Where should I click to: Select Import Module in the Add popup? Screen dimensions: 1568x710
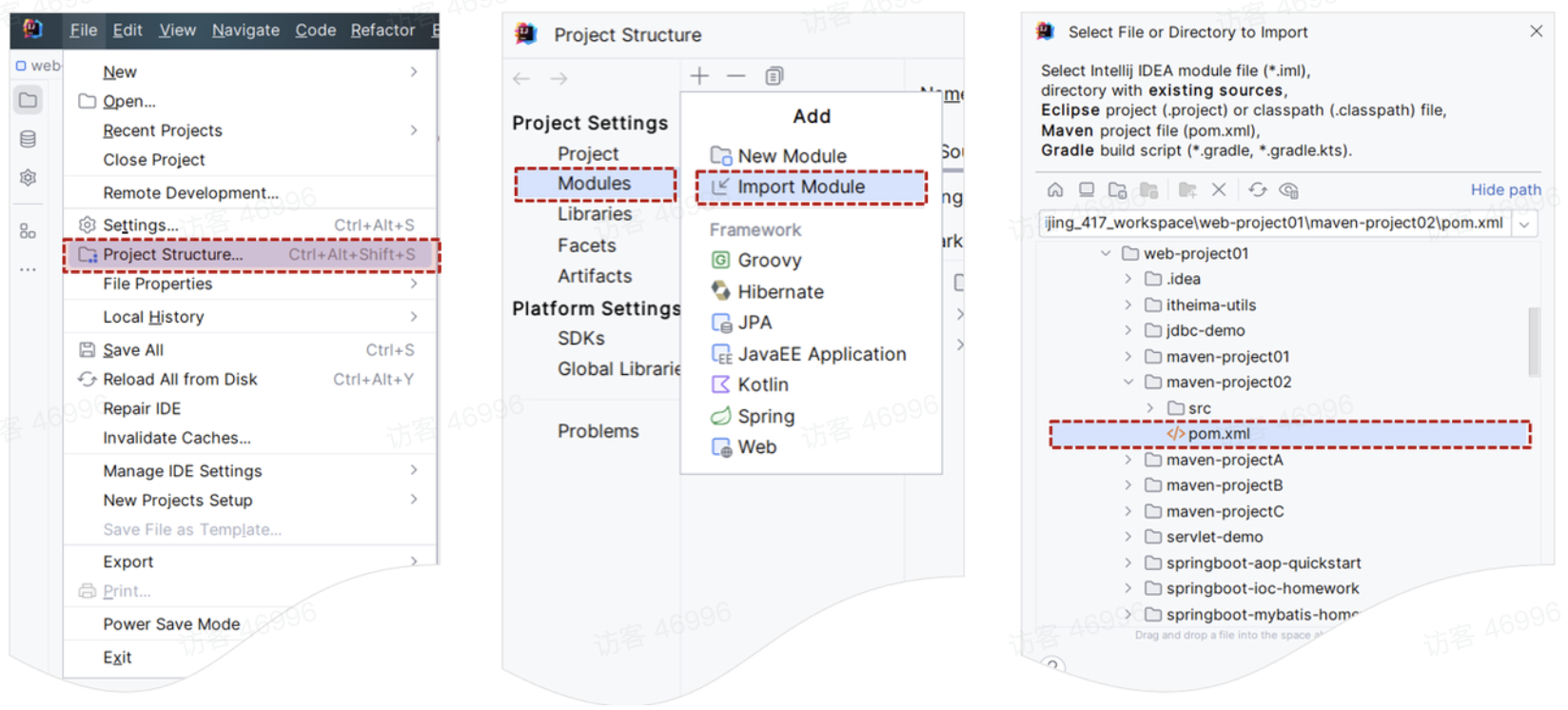coord(801,187)
